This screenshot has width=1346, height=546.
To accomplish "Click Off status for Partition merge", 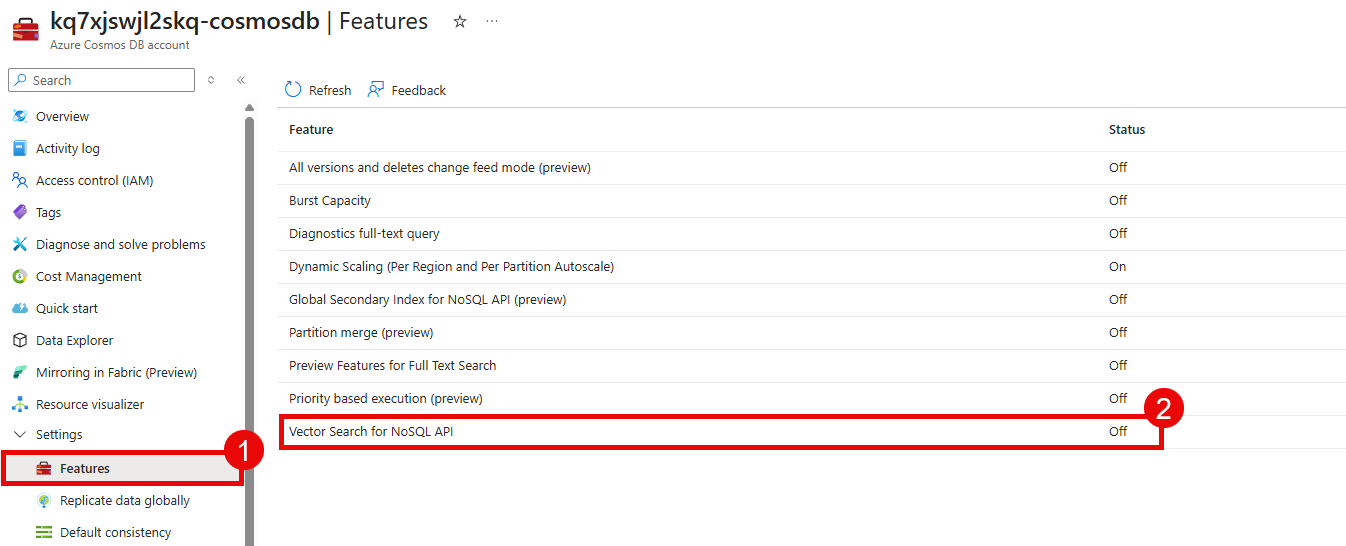I will click(x=1118, y=333).
